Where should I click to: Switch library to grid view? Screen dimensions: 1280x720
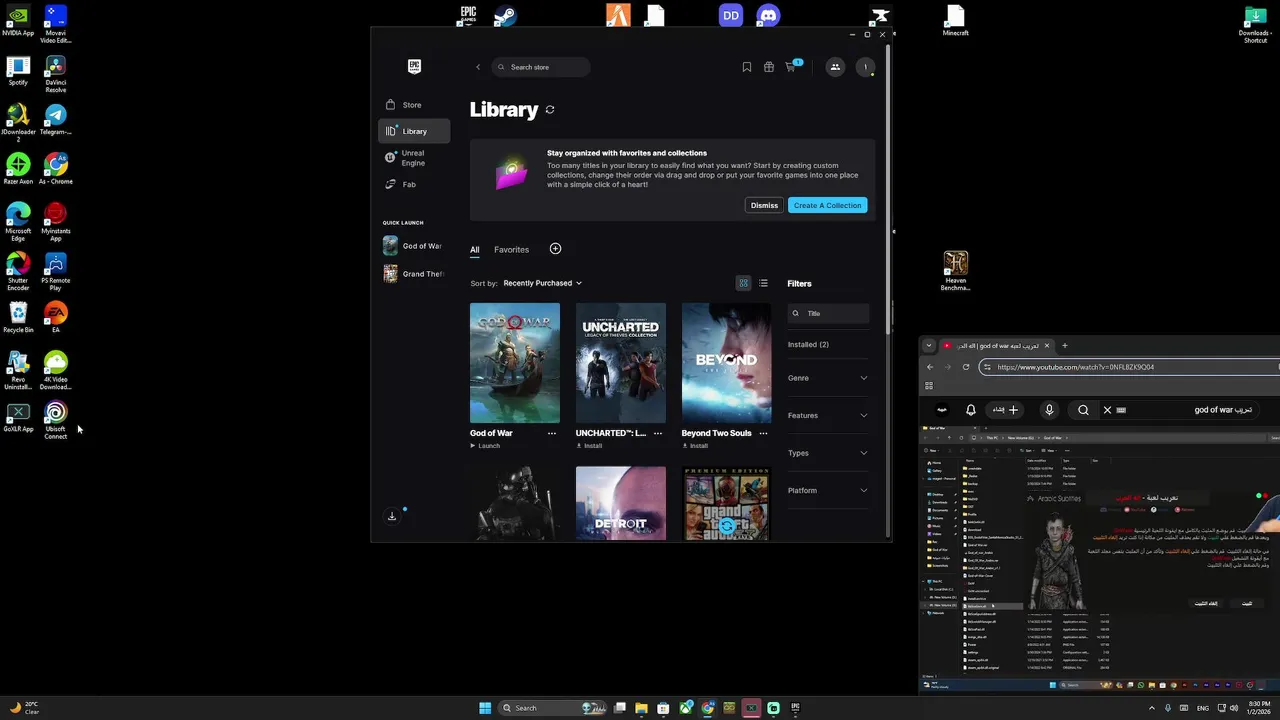(743, 283)
